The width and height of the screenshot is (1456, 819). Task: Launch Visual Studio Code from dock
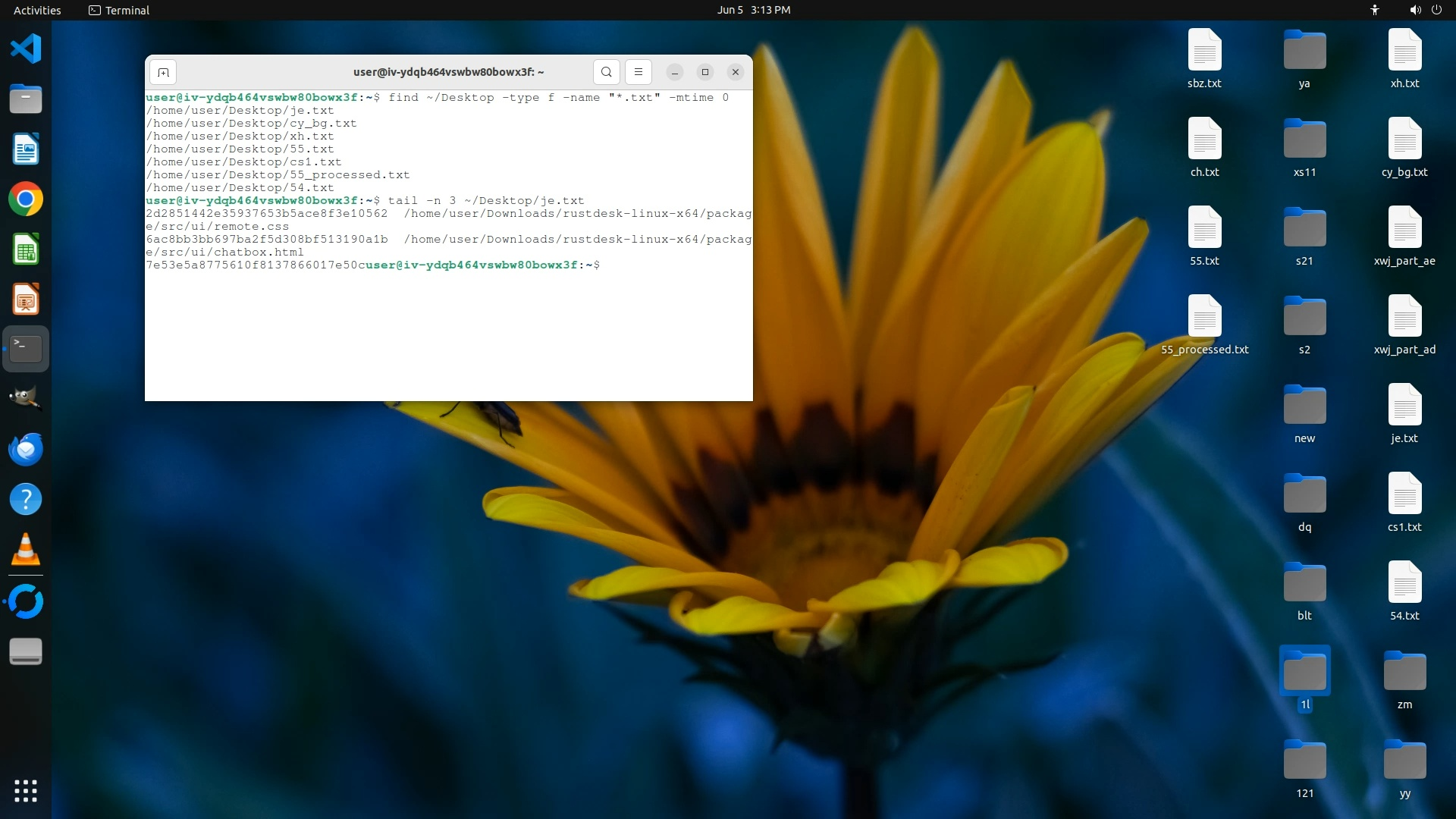coord(26,49)
